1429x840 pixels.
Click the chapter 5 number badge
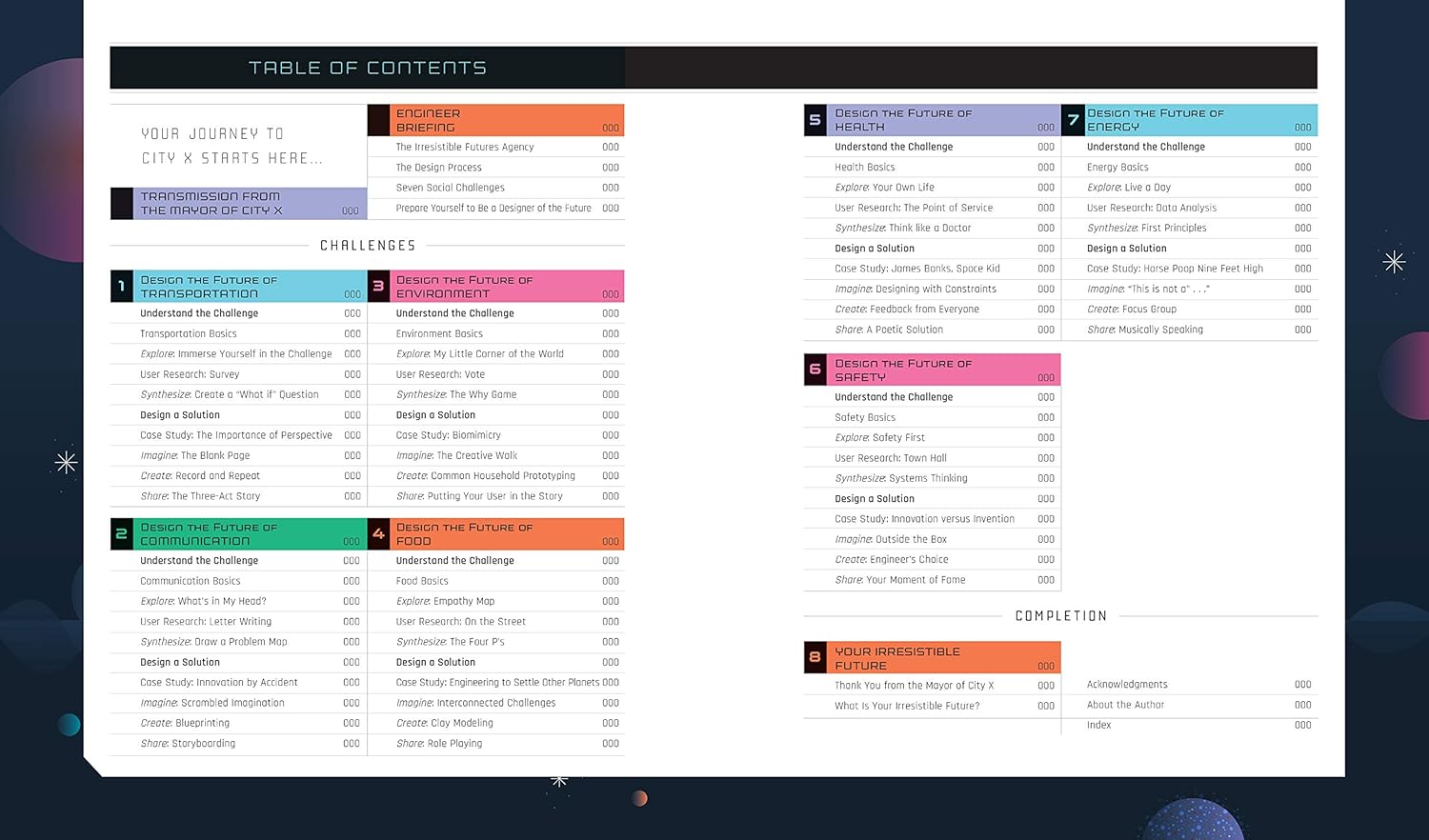[x=815, y=120]
